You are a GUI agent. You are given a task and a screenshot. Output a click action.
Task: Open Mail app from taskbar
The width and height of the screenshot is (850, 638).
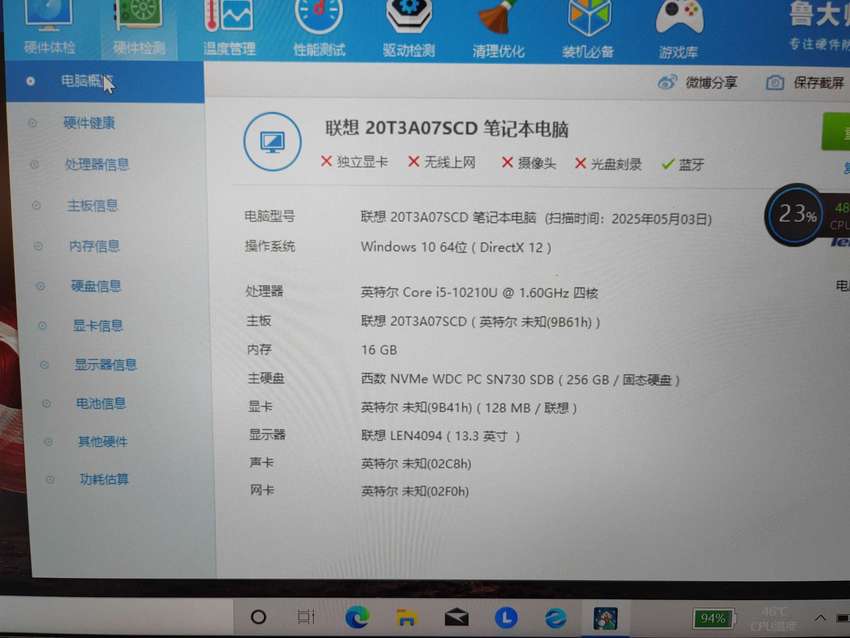(456, 618)
